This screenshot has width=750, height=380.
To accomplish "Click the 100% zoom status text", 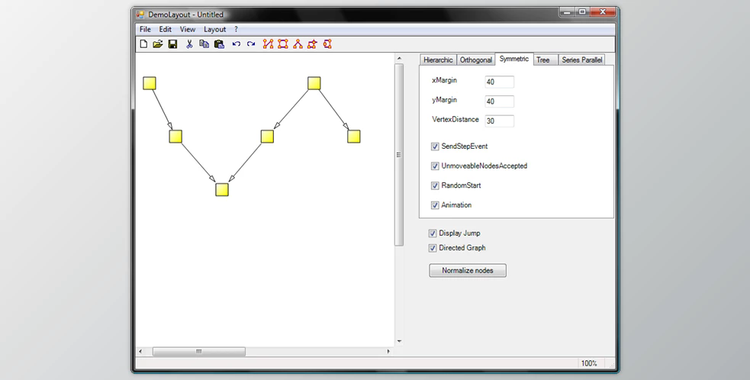I will [589, 363].
